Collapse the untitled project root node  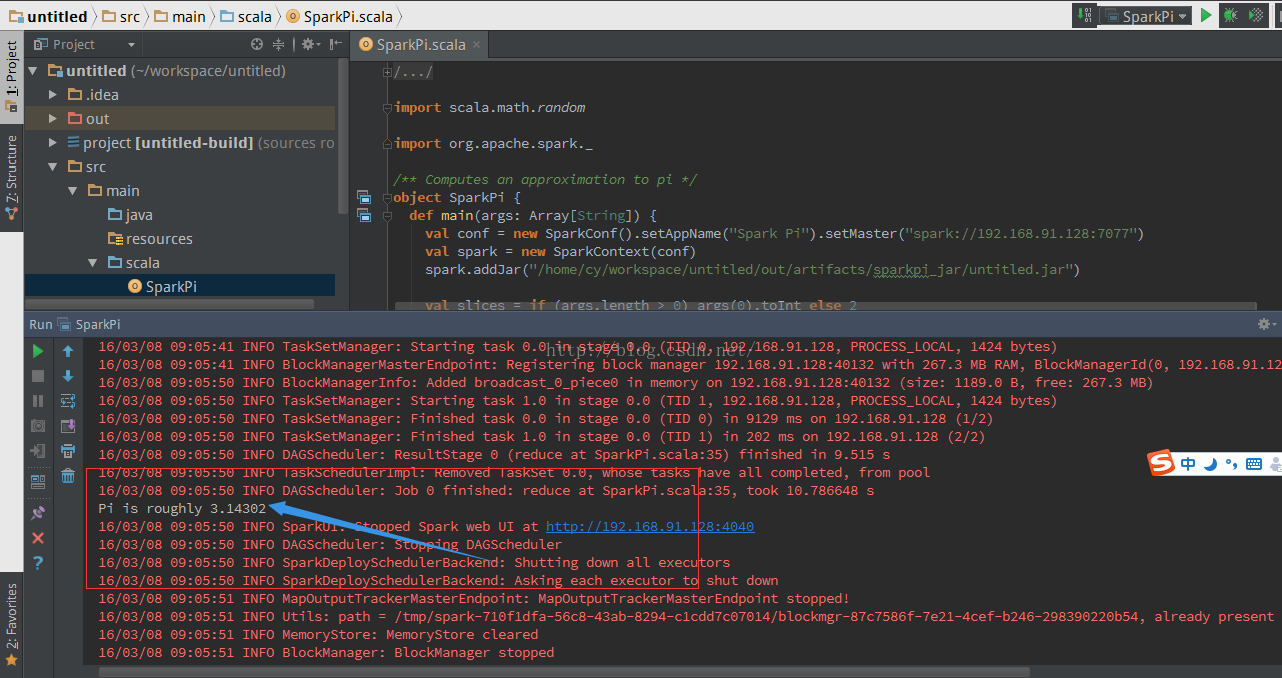point(33,71)
